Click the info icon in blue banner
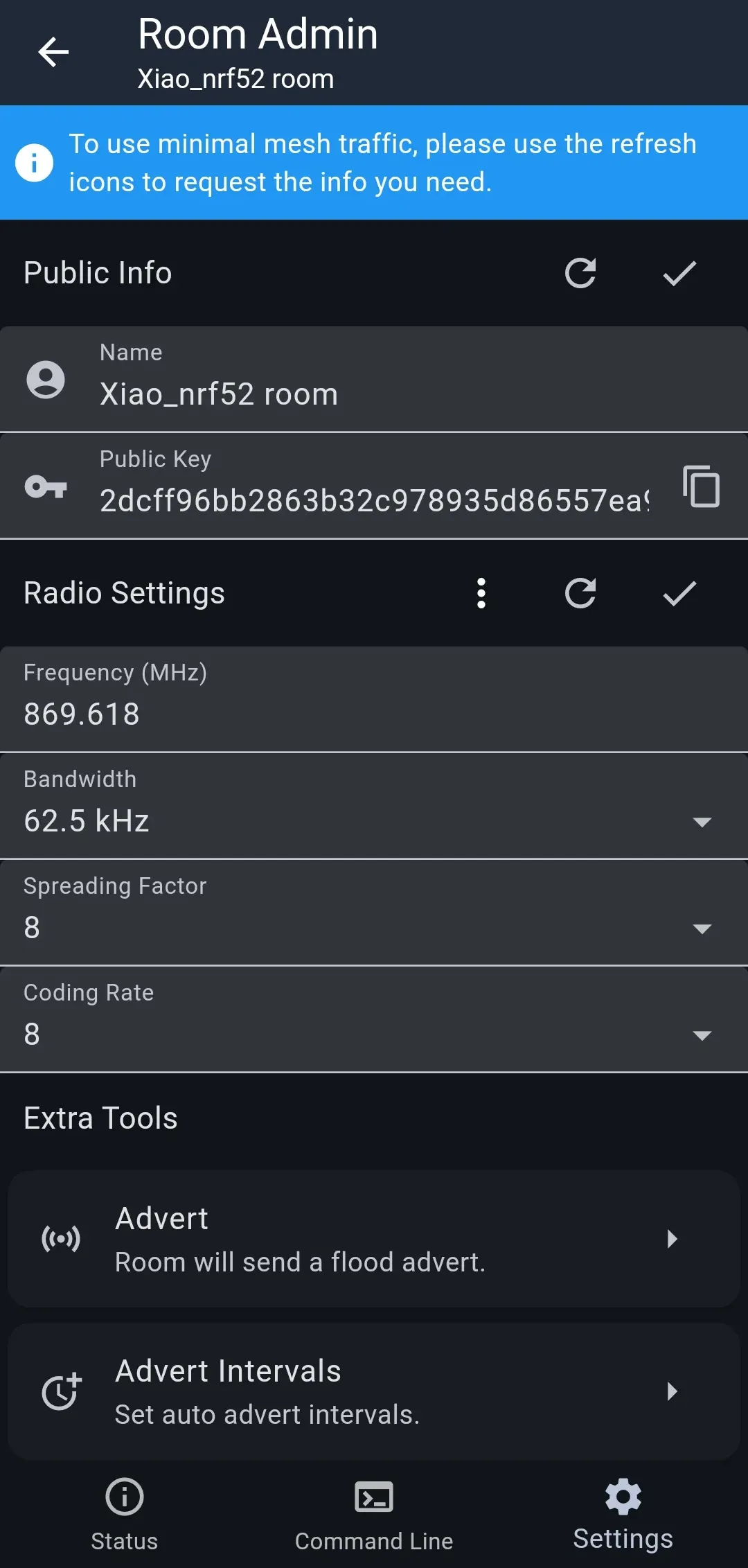The width and height of the screenshot is (748, 1568). coord(35,163)
